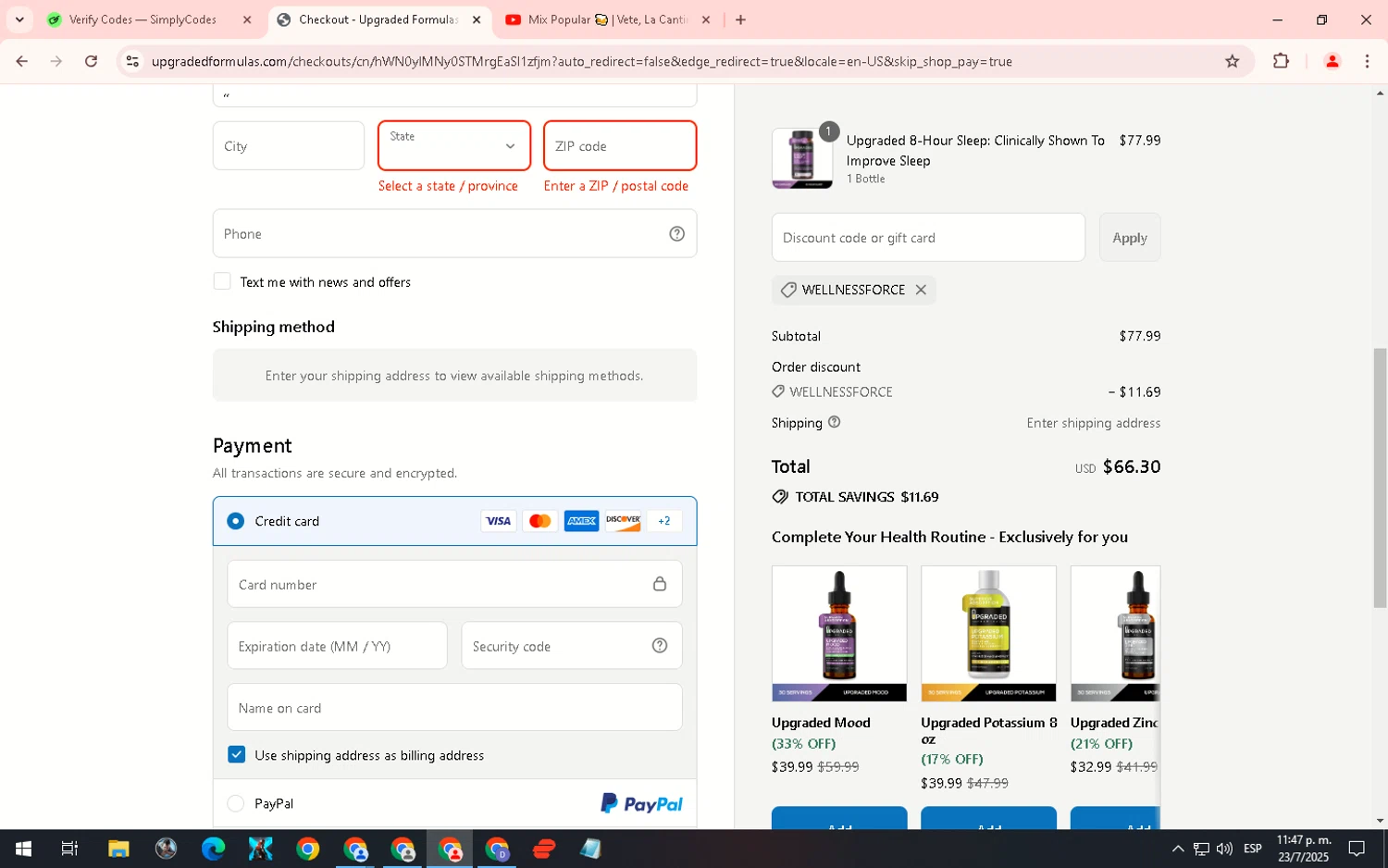
Task: Open a new browser tab
Action: (x=740, y=19)
